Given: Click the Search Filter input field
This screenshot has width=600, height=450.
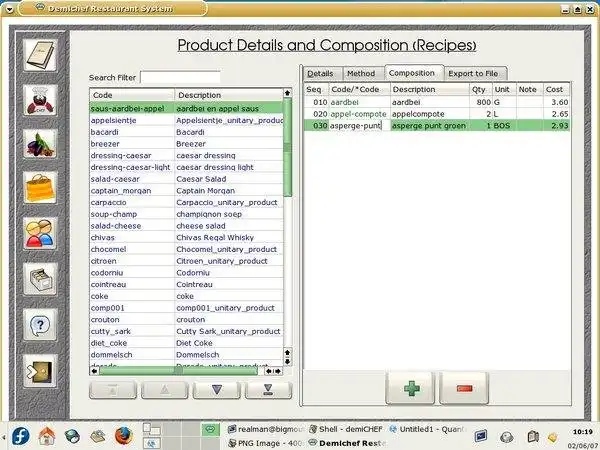Looking at the screenshot, I should click(x=180, y=77).
